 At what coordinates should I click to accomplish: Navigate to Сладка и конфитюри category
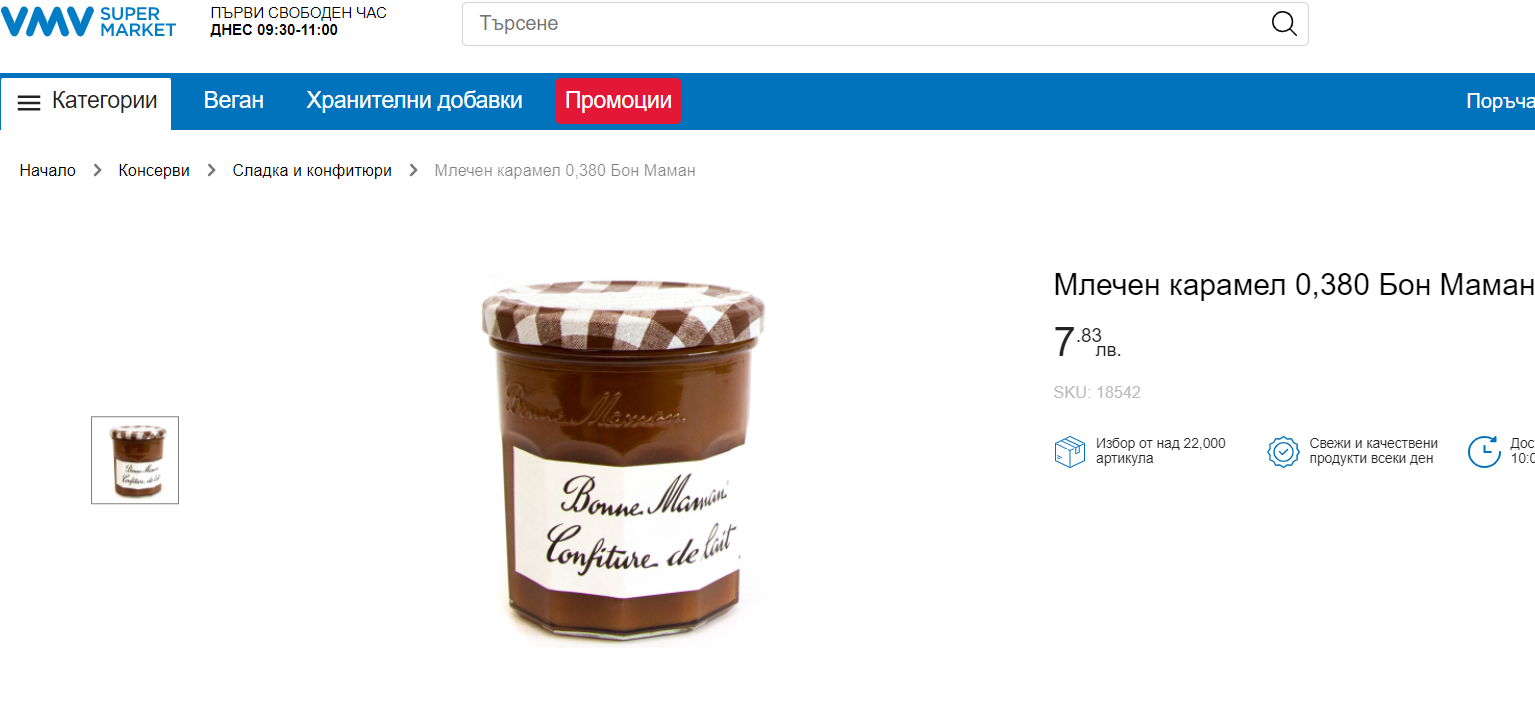point(312,171)
